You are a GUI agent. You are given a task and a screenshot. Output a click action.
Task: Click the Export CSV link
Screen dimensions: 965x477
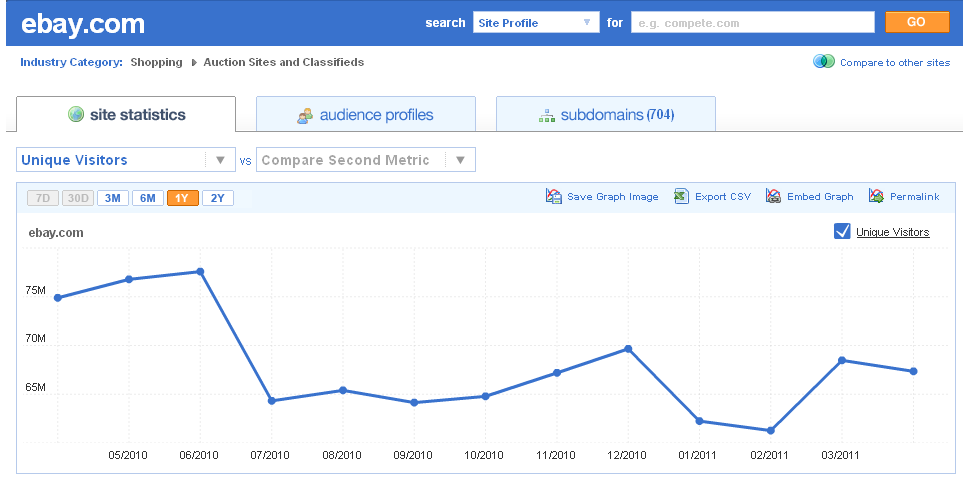(723, 197)
